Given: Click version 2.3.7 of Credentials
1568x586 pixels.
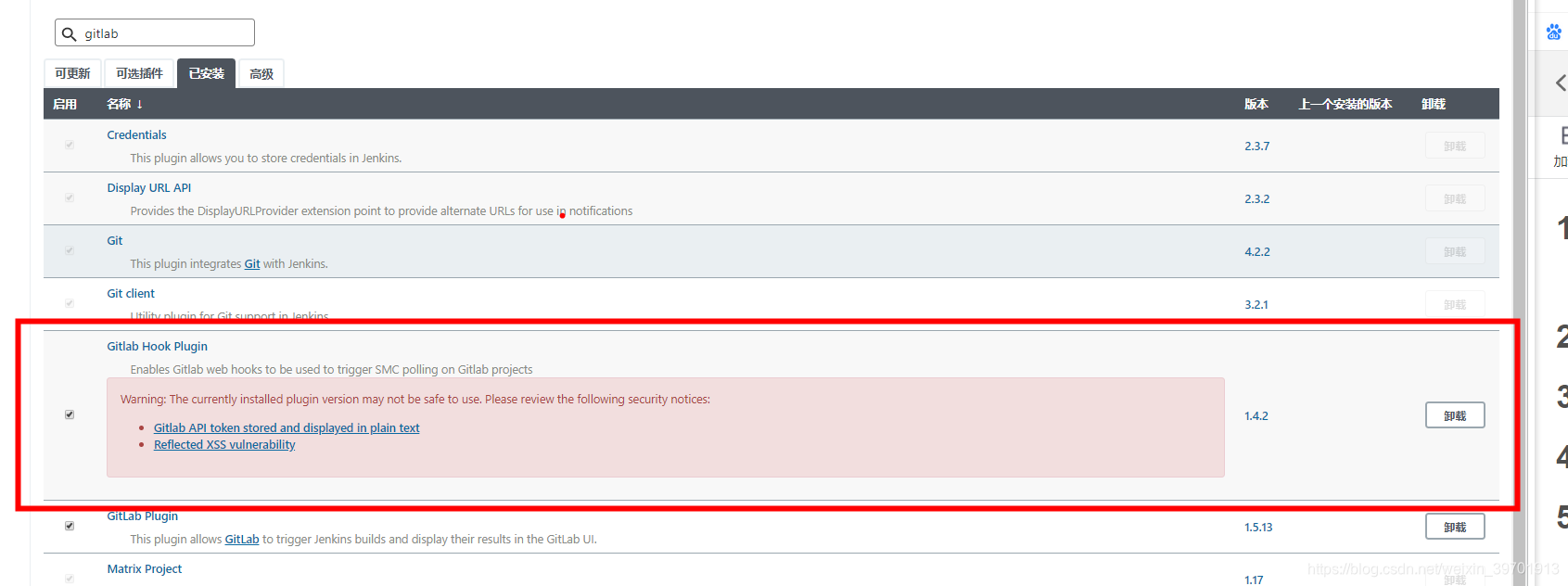Looking at the screenshot, I should (1256, 146).
